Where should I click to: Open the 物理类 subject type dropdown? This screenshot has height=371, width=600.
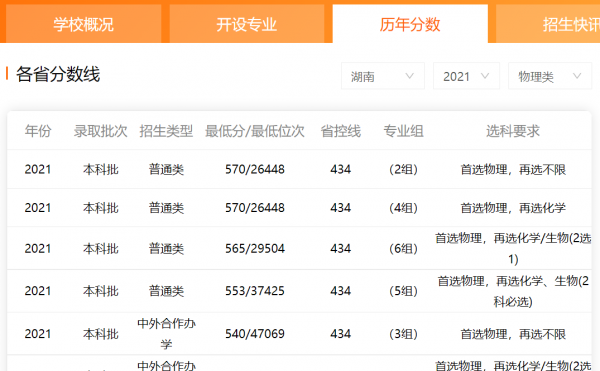click(x=549, y=76)
